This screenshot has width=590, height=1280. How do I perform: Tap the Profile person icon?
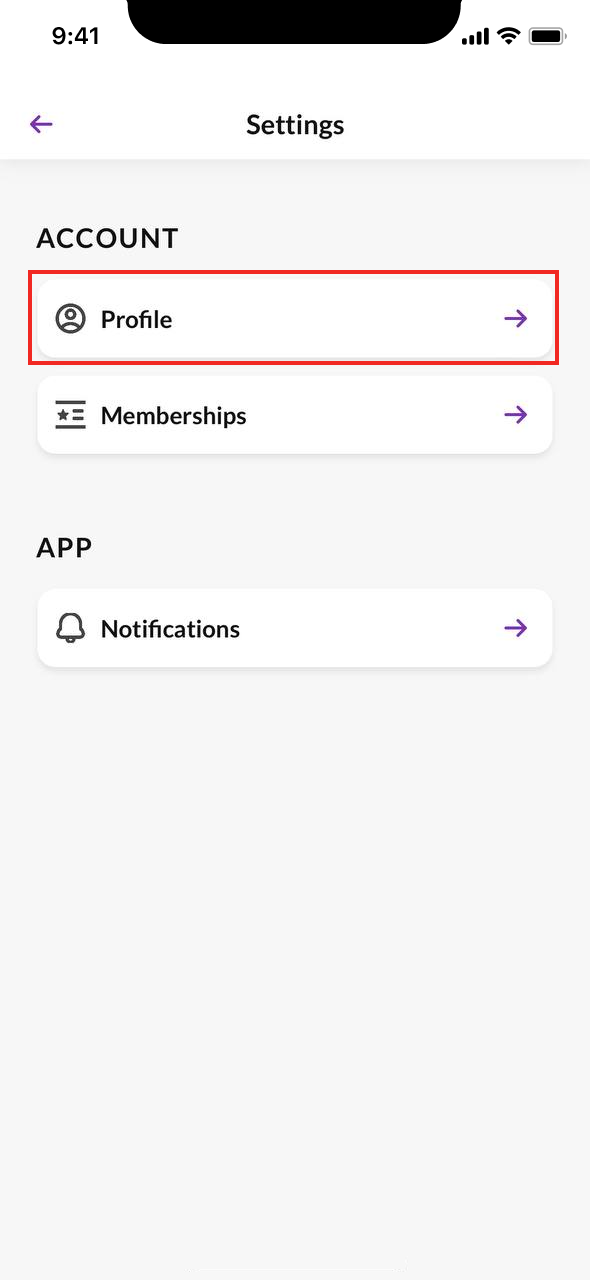pos(70,319)
